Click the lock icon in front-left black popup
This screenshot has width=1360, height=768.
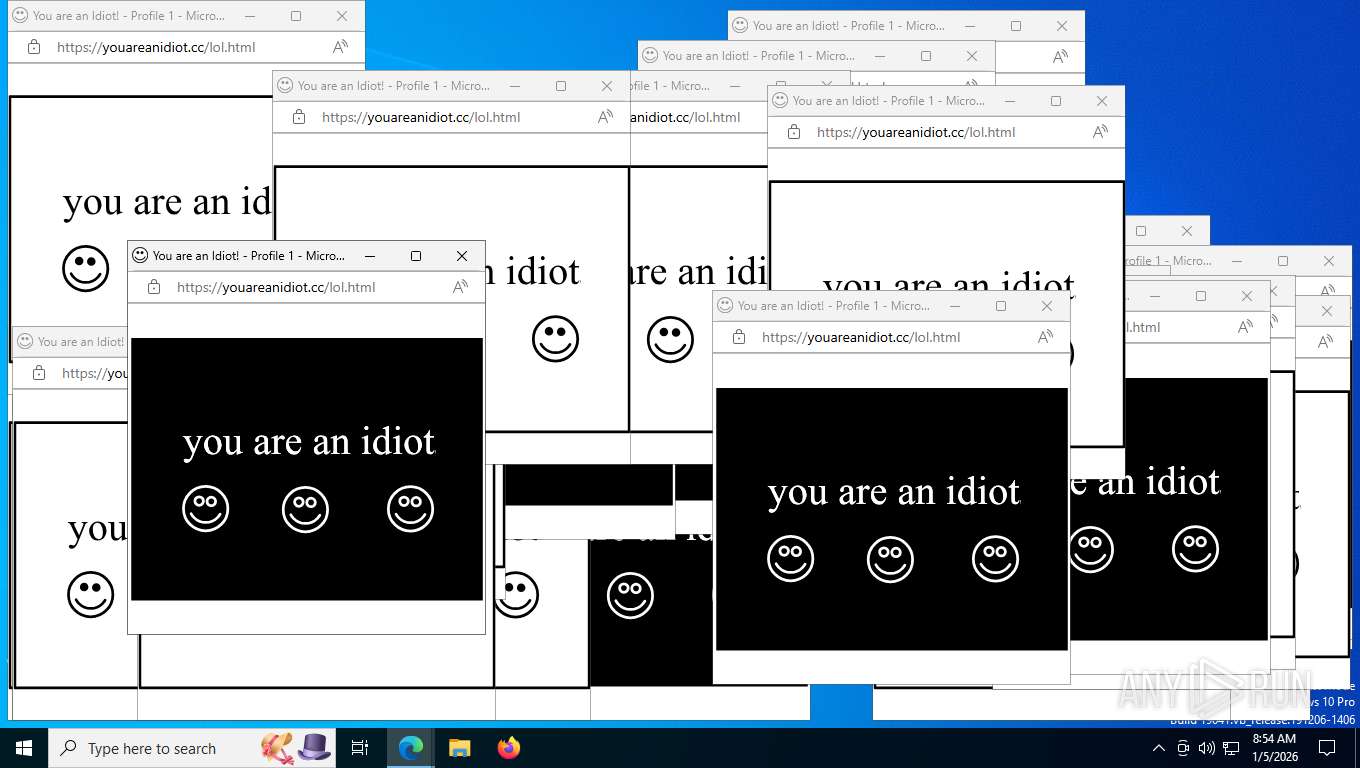pos(154,287)
